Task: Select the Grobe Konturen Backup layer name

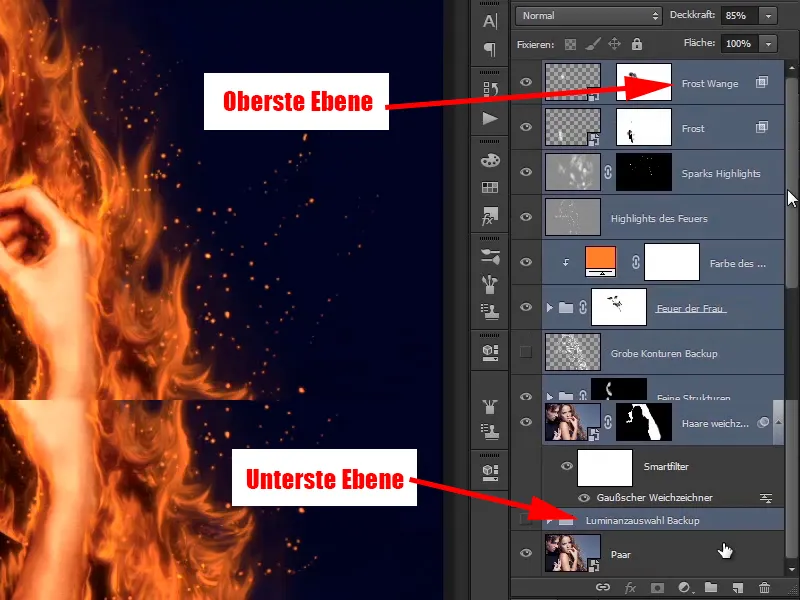Action: pyautogui.click(x=664, y=354)
